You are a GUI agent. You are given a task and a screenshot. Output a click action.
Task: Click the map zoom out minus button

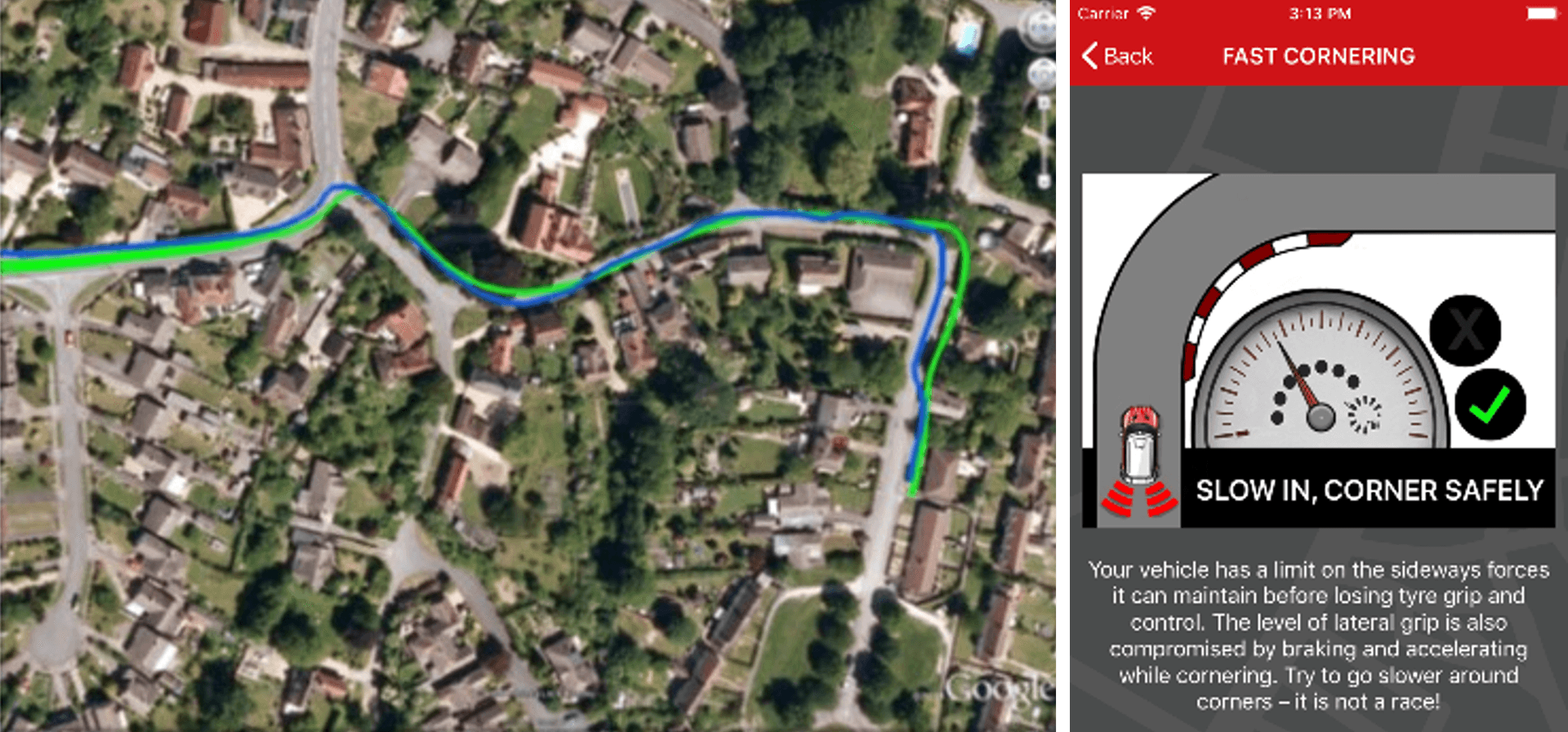(1044, 181)
